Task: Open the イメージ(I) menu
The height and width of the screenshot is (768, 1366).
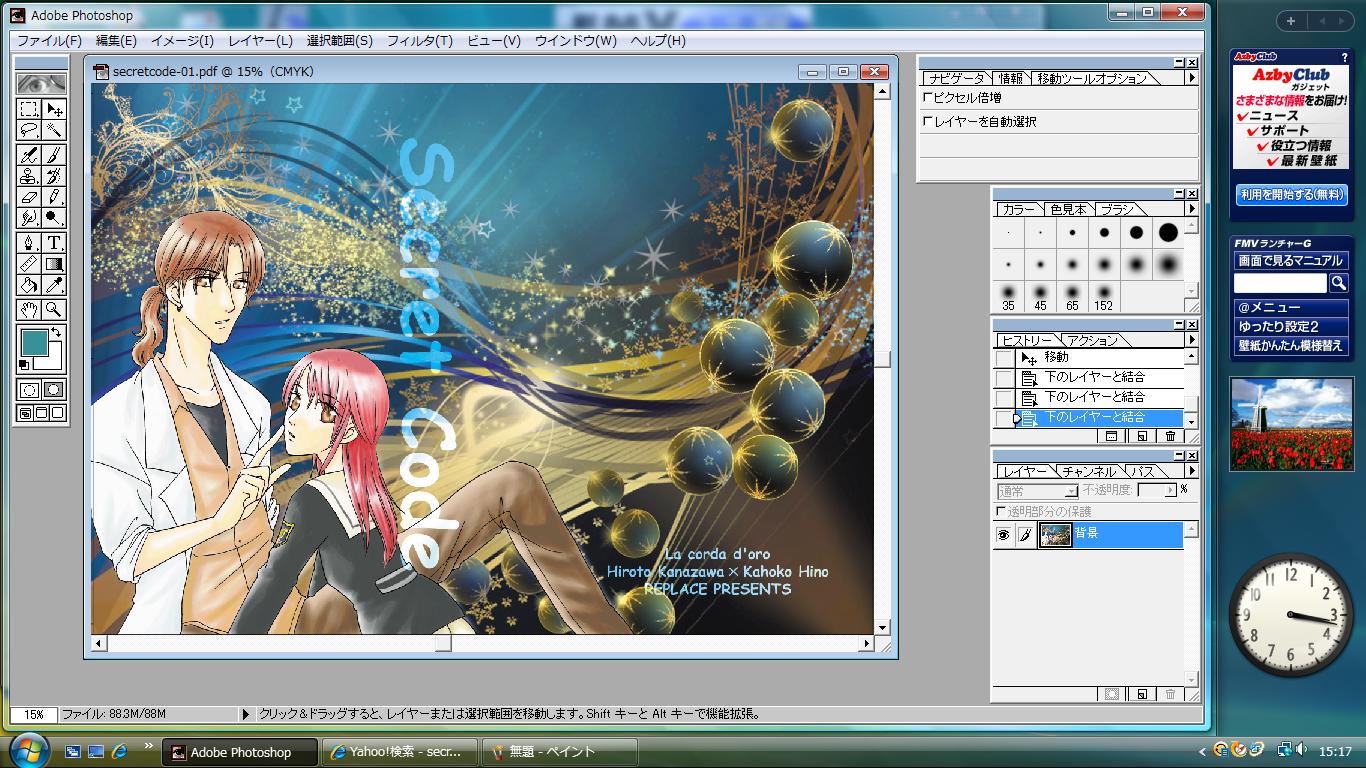Action: 182,41
